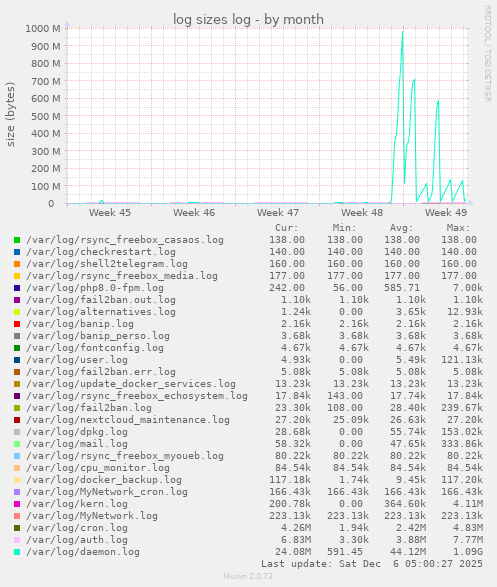497x587 pixels.
Task: Click the yellow swatch for rsync_freebox_media.log
Action: pos(17,276)
